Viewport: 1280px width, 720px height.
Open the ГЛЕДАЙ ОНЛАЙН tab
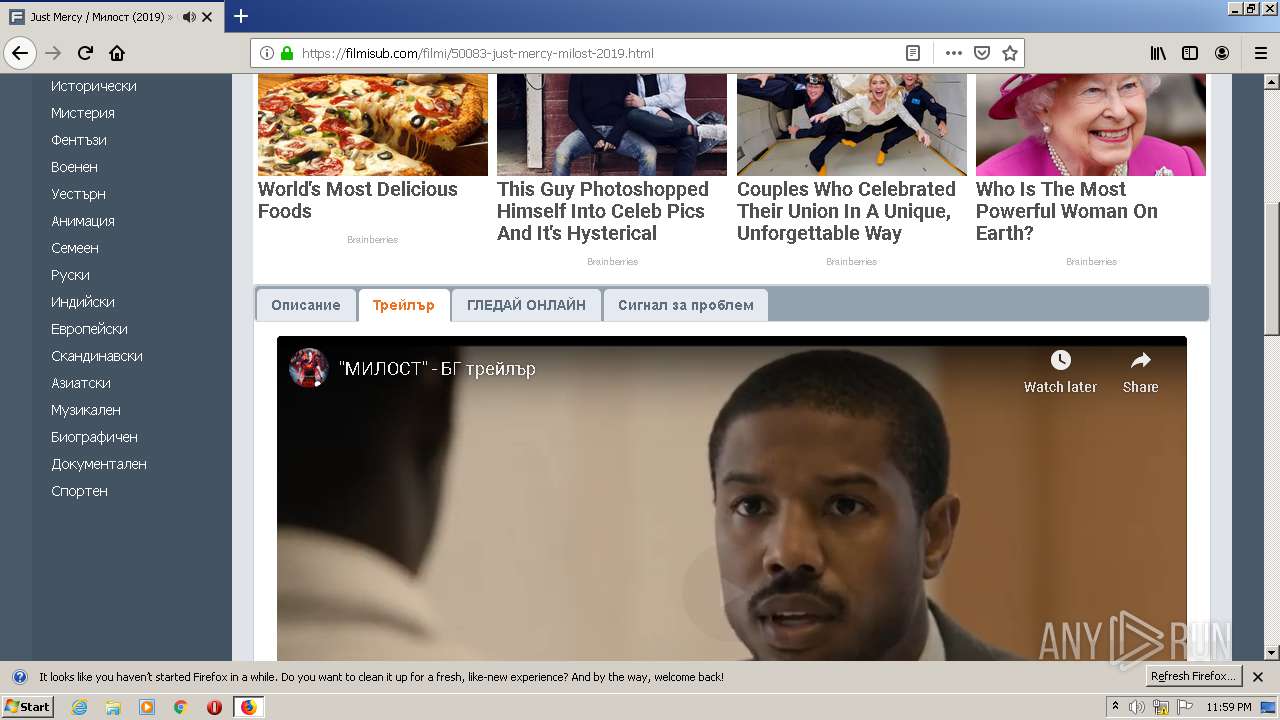[526, 305]
